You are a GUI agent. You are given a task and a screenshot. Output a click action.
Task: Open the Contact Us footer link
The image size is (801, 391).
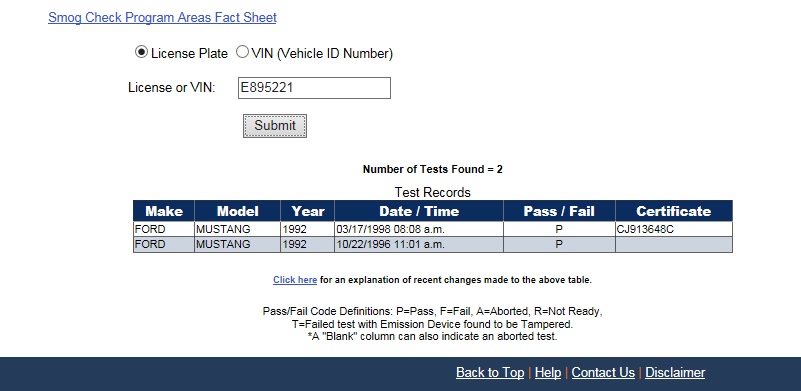(603, 373)
